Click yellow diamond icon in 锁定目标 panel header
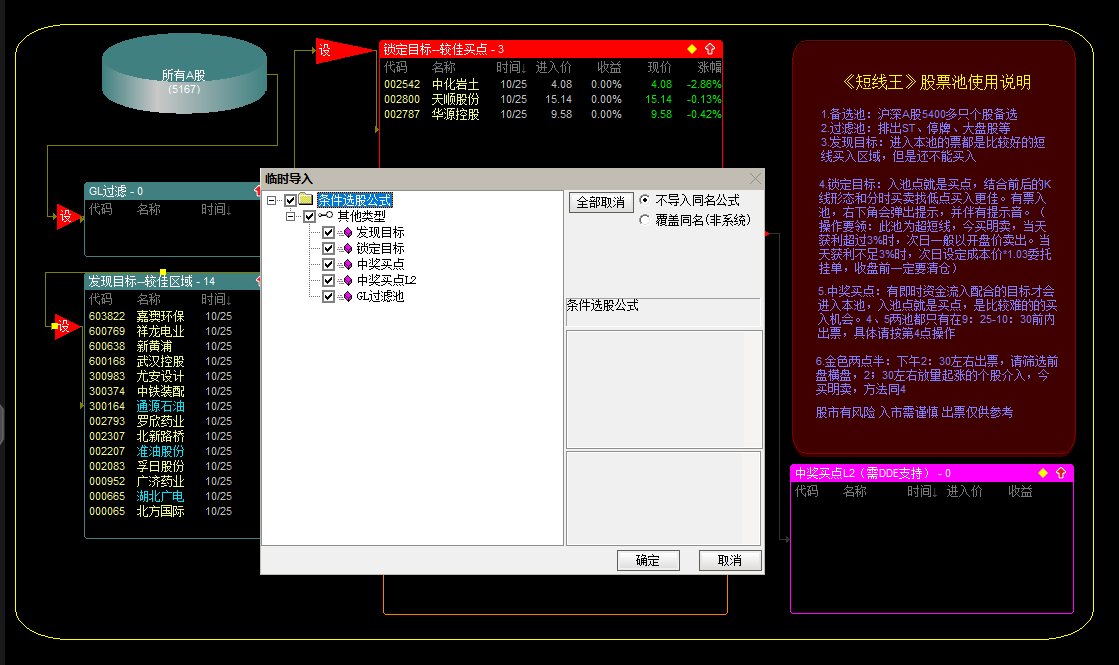Image resolution: width=1119 pixels, height=665 pixels. [692, 49]
